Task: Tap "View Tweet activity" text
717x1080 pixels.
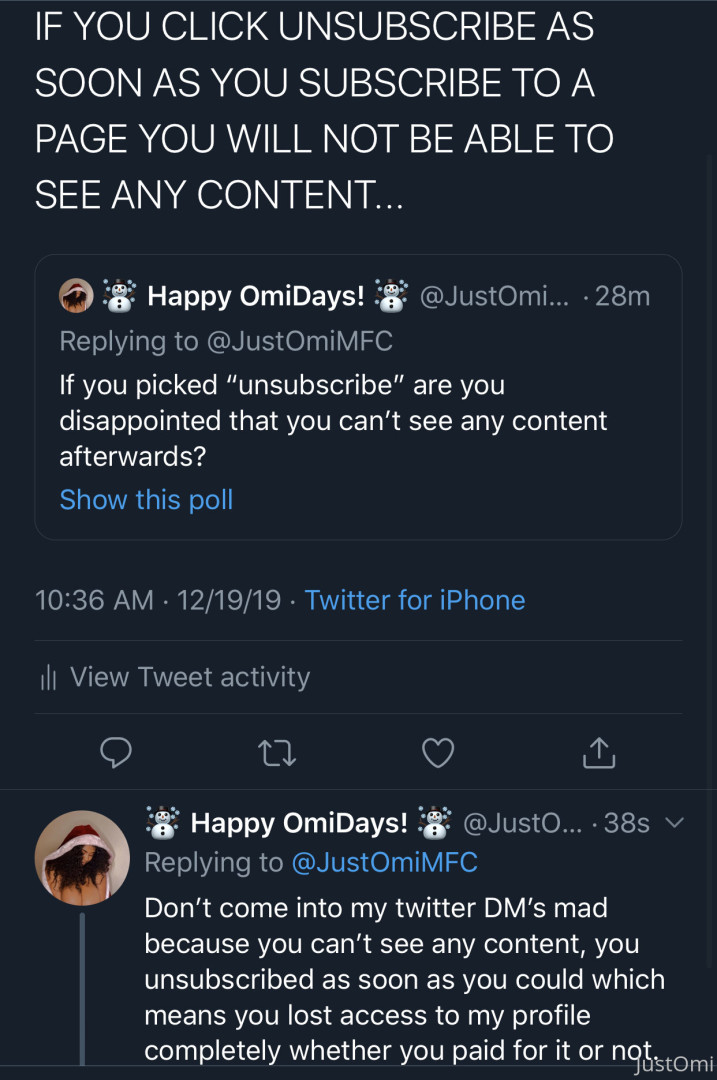Action: tap(190, 677)
